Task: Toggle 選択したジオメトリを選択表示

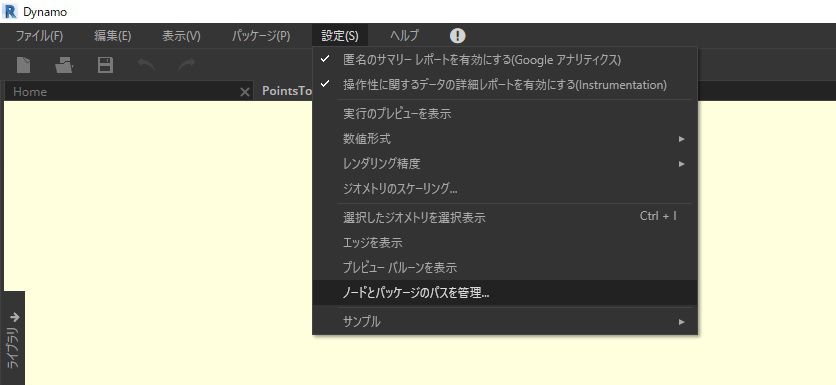Action: click(504, 217)
